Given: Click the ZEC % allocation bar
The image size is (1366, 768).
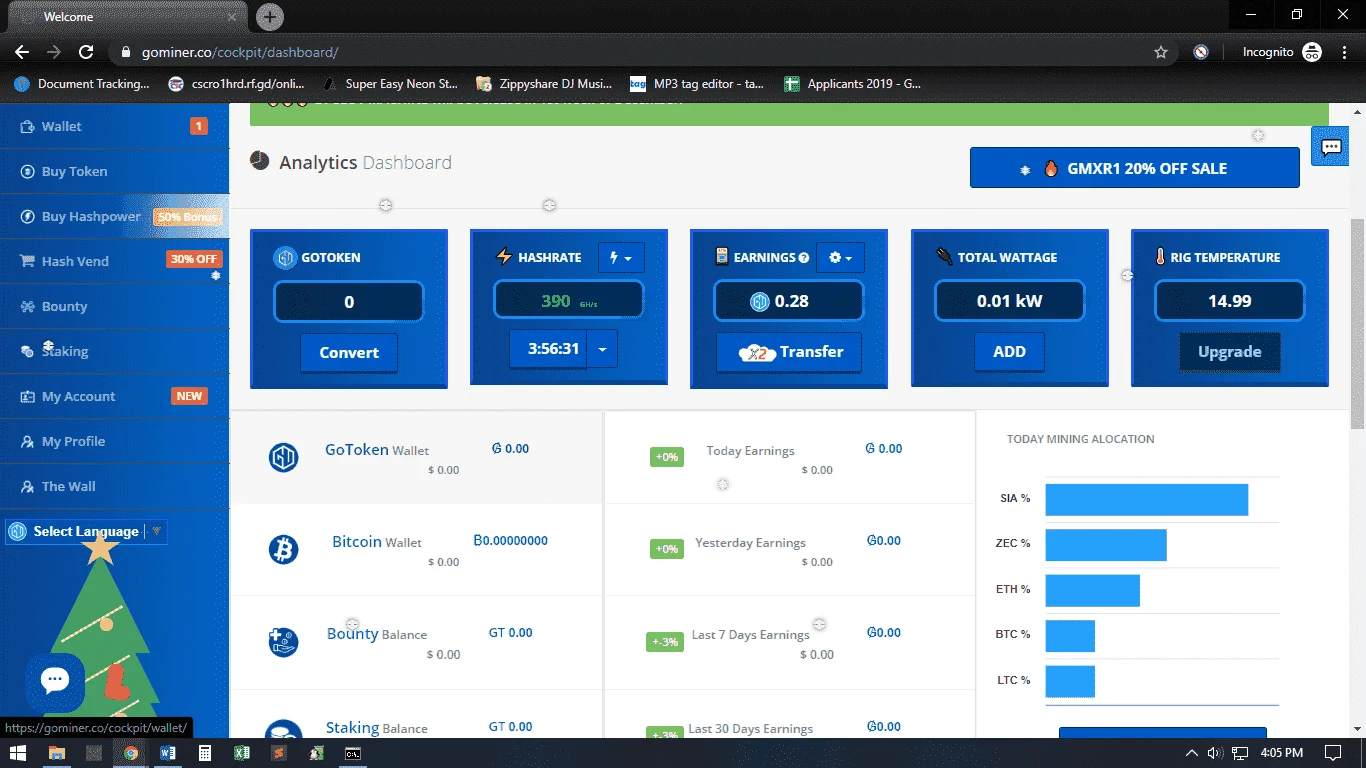Looking at the screenshot, I should 1106,545.
